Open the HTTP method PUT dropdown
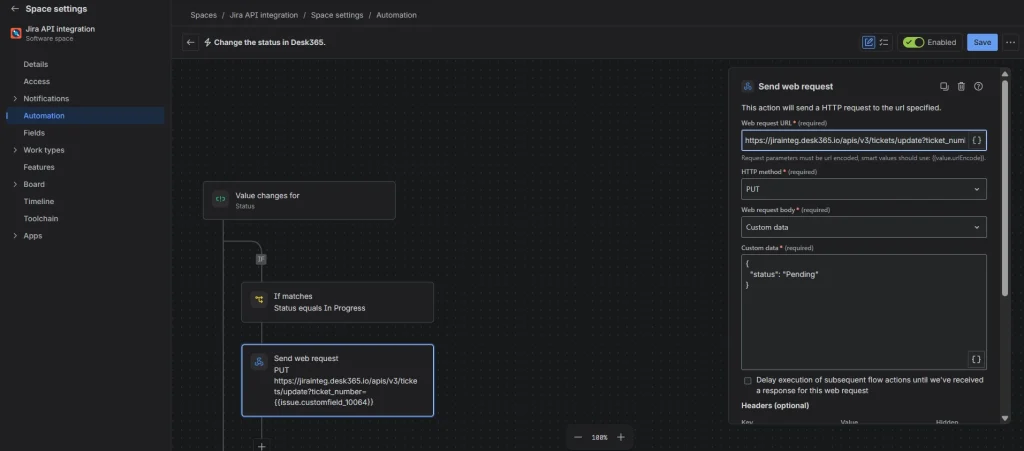The width and height of the screenshot is (1024, 451). tap(863, 189)
